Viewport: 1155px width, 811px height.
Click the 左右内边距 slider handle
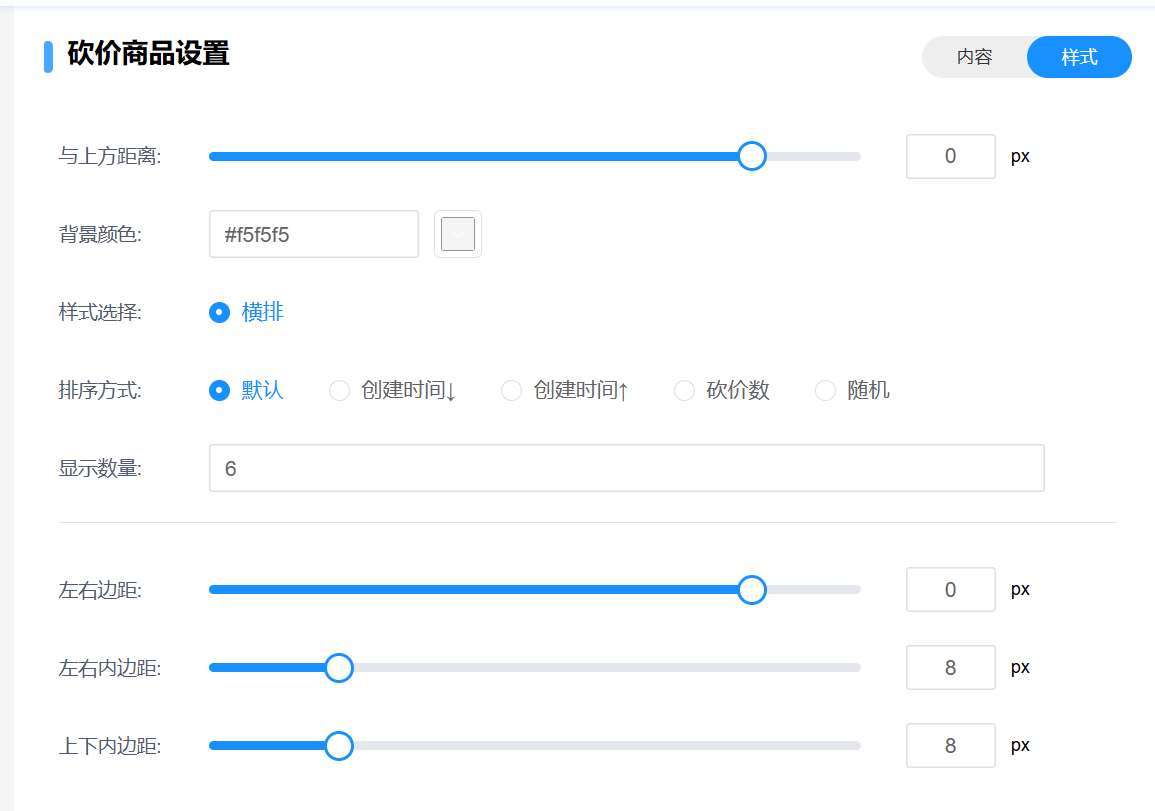pyautogui.click(x=339, y=668)
